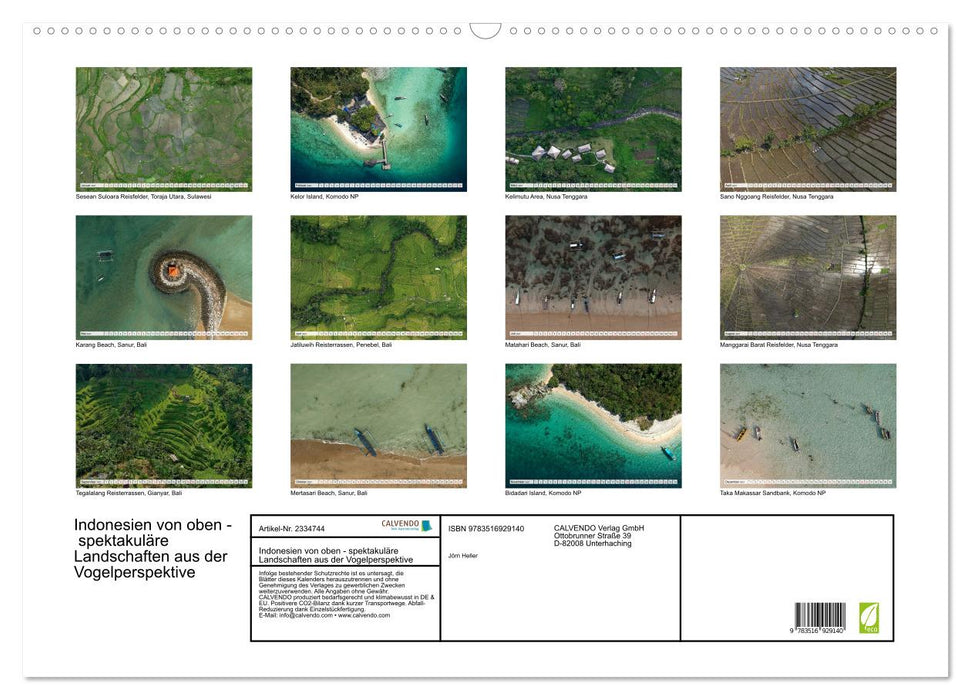Select the Karang Beach spiral jetty photo

click(163, 277)
